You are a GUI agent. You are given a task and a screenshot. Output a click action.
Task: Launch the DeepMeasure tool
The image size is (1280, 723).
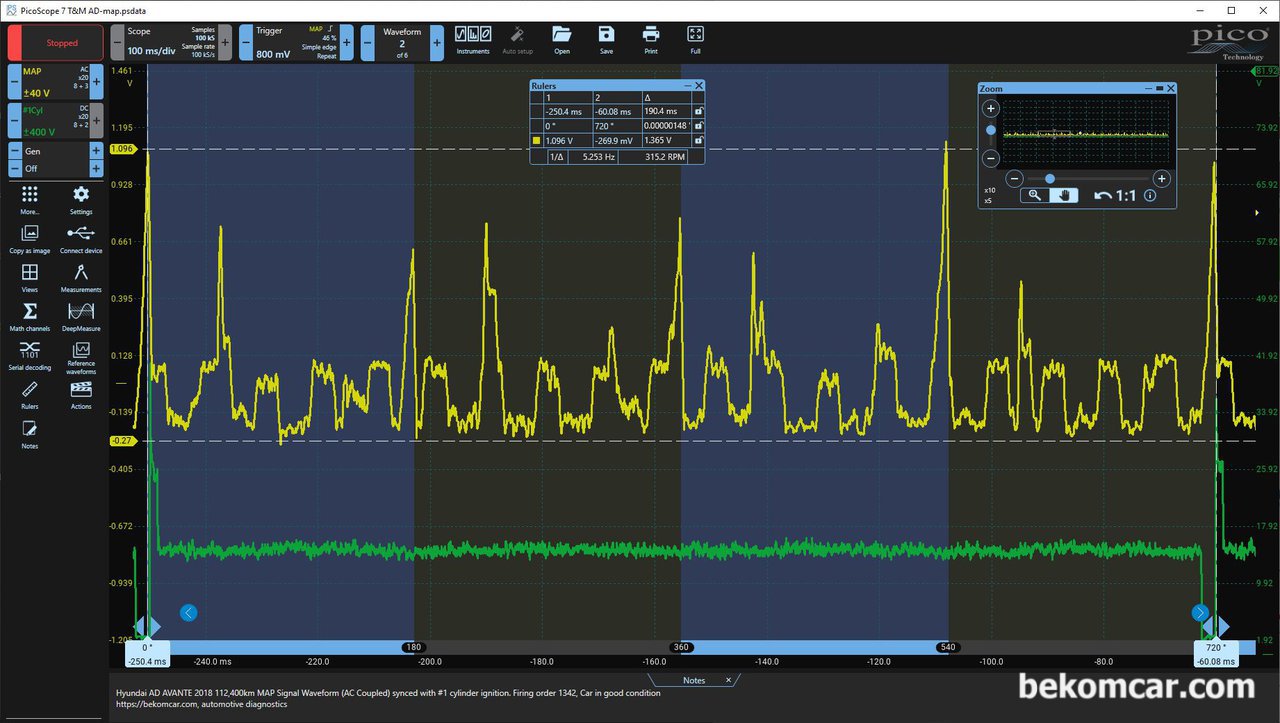click(x=81, y=315)
